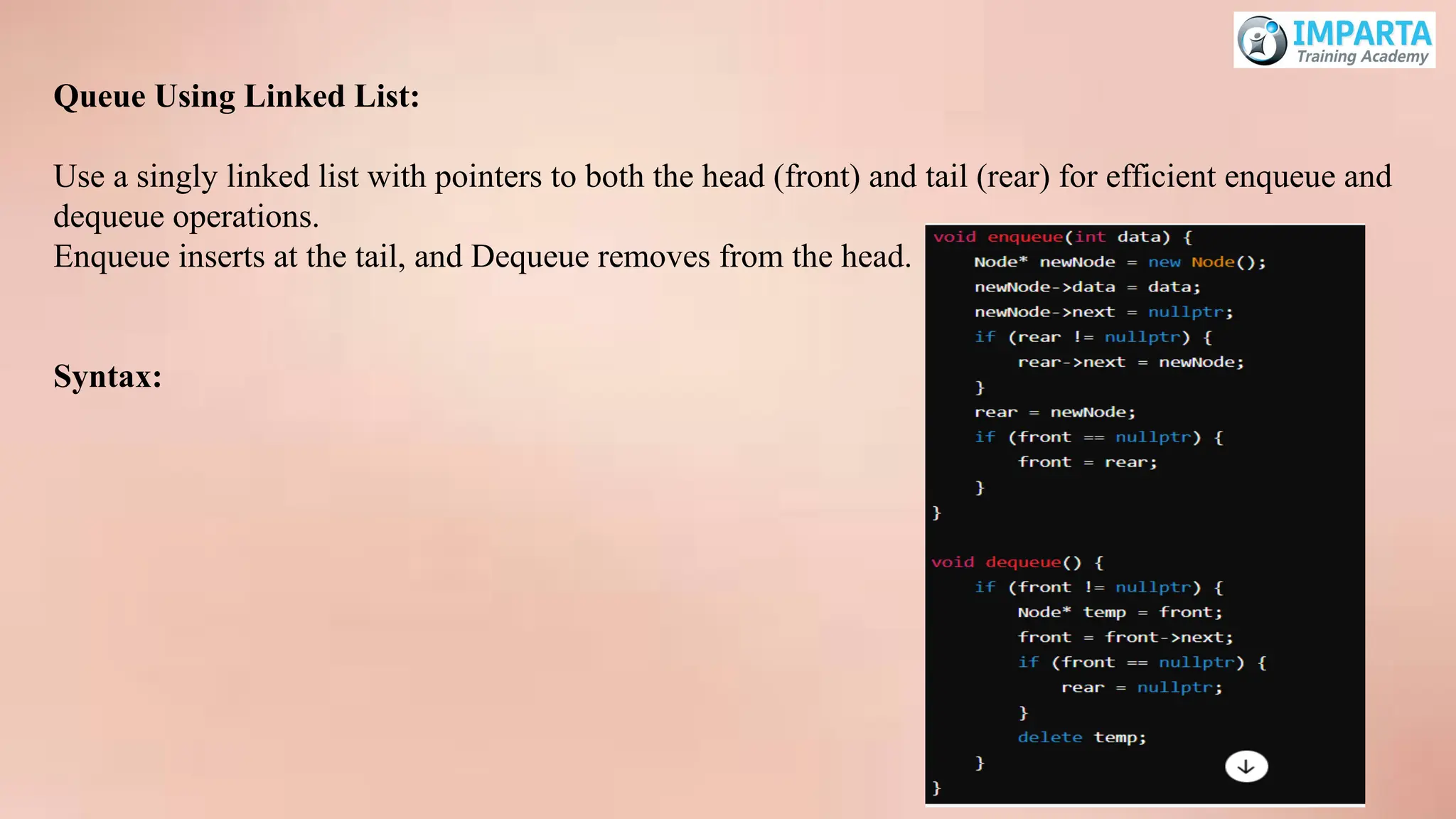Click the scroll-down arrow button in code box

[1246, 766]
